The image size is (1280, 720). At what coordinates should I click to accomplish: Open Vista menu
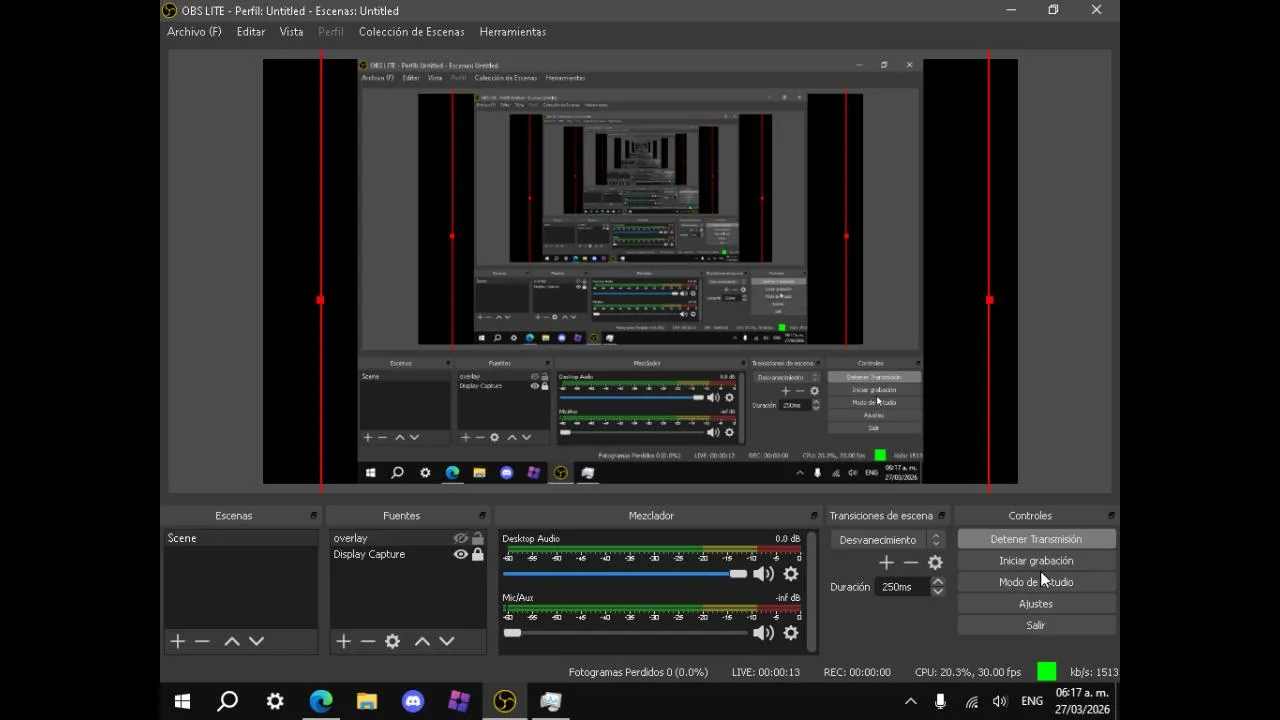(x=291, y=32)
